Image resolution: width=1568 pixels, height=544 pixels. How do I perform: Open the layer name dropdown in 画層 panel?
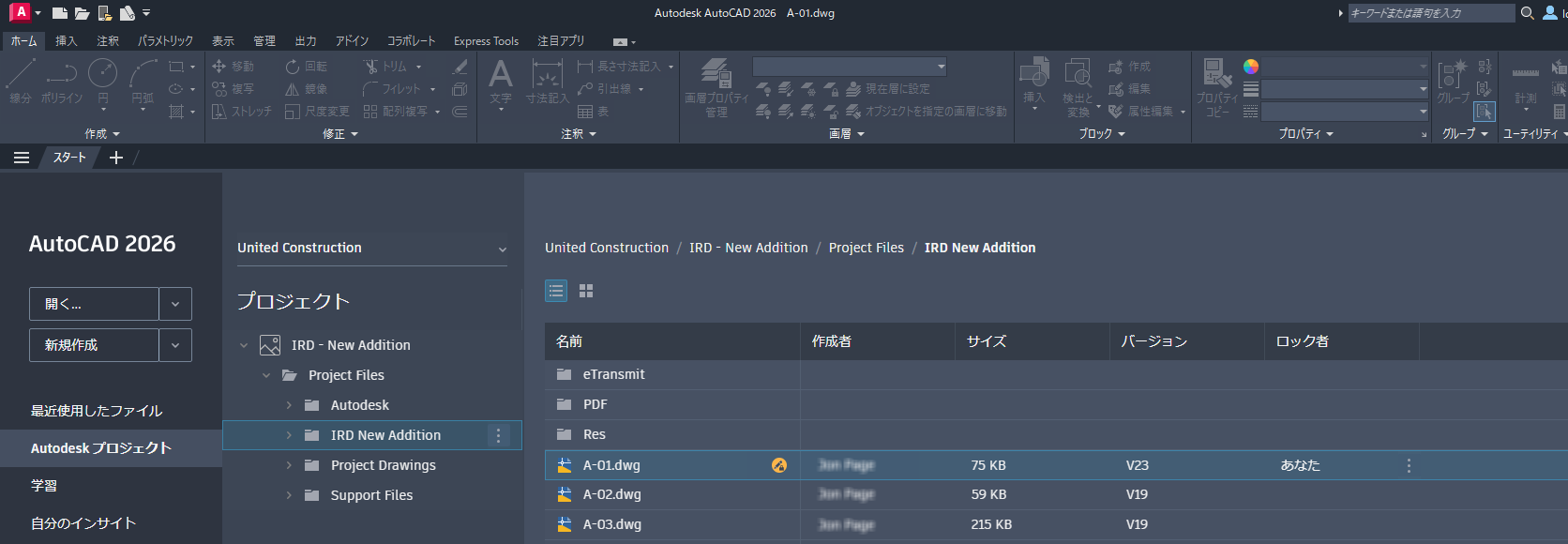point(850,66)
